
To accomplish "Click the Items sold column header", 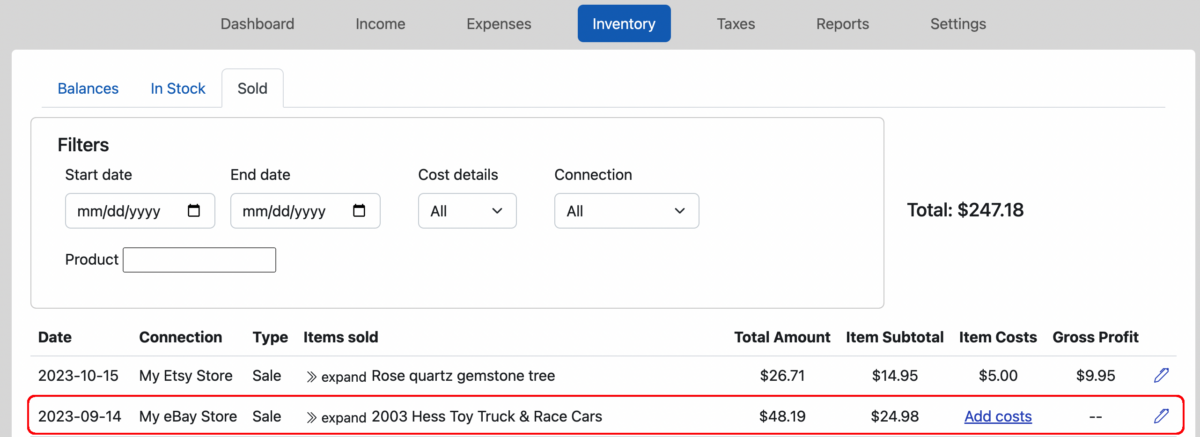I will [x=341, y=337].
